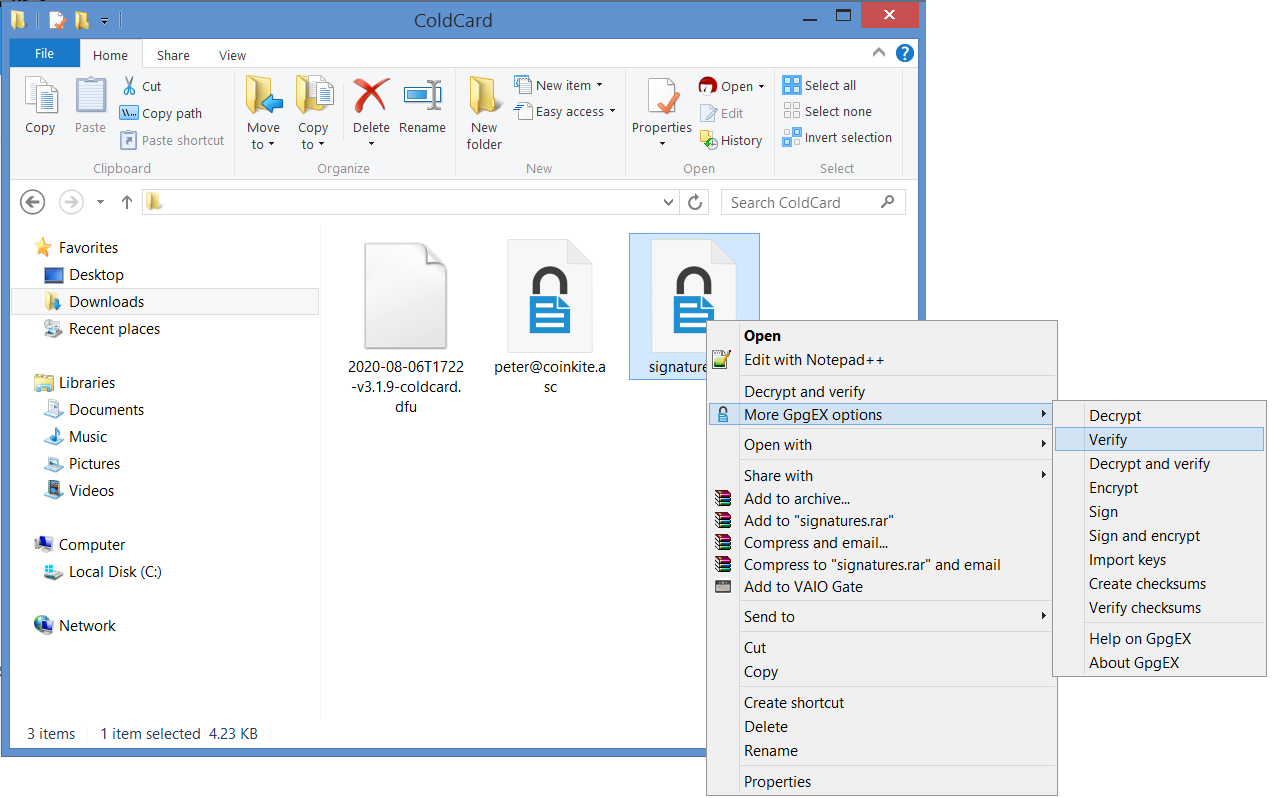1272x798 pixels.
Task: Click the Delete red X icon
Action: pyautogui.click(x=371, y=96)
